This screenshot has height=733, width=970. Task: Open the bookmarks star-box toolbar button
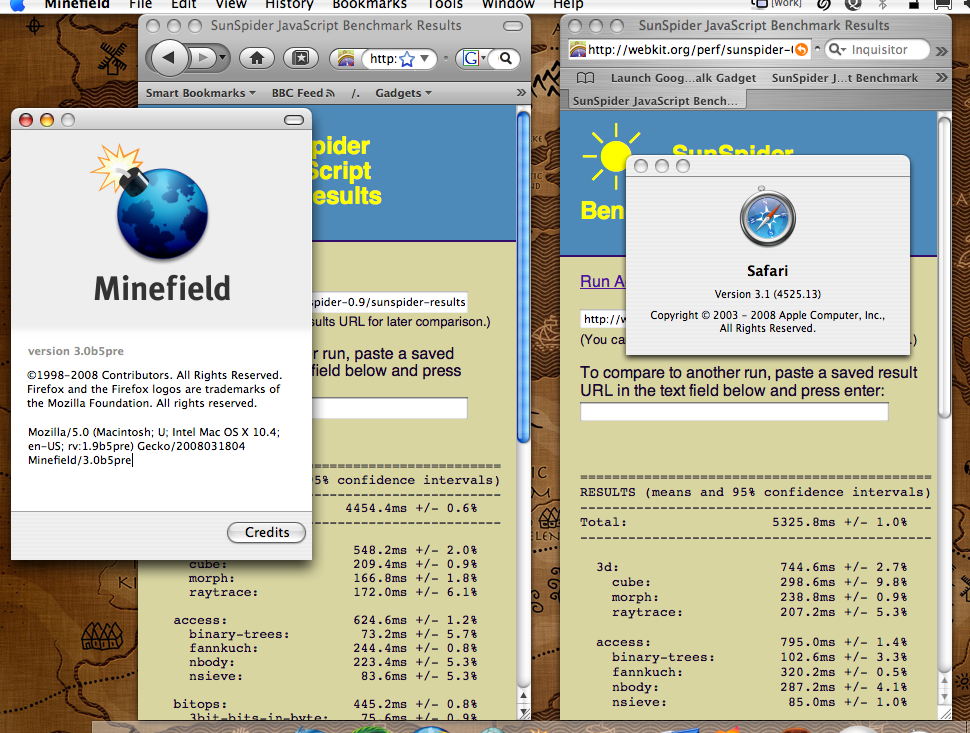pos(301,58)
